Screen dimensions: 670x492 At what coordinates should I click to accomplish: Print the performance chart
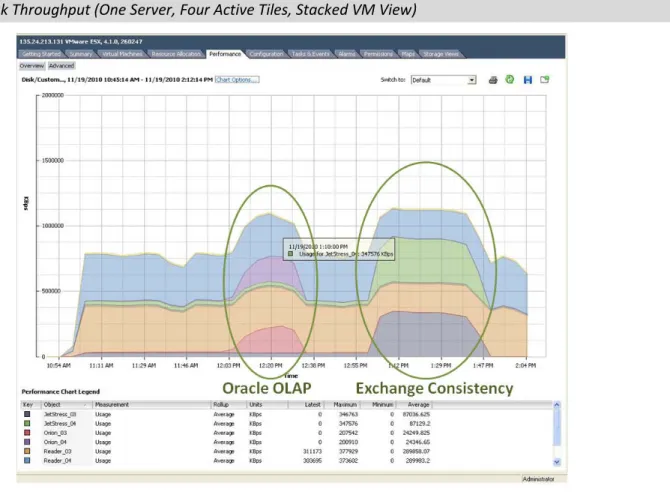(x=493, y=80)
